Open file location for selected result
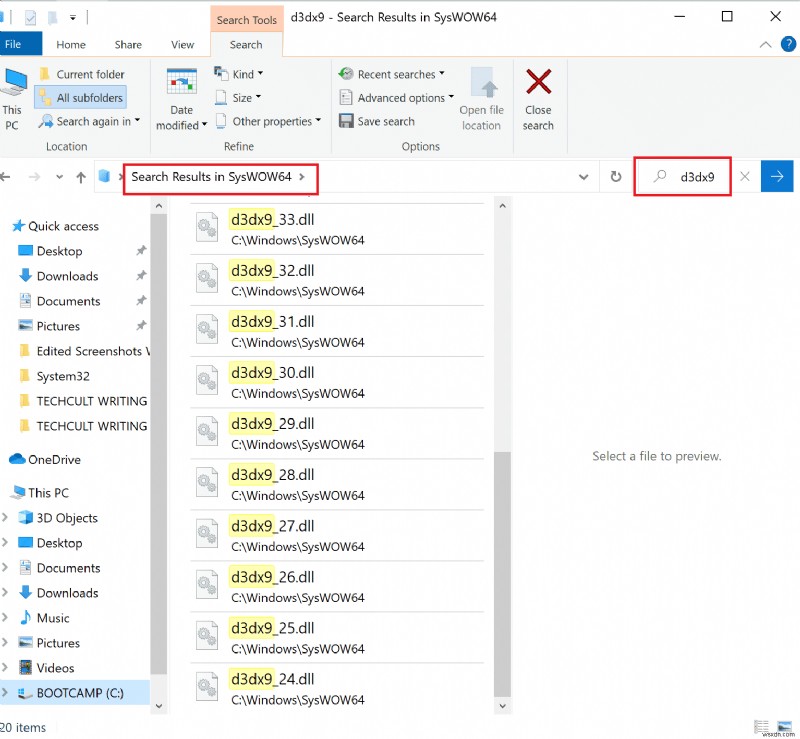 point(481,101)
